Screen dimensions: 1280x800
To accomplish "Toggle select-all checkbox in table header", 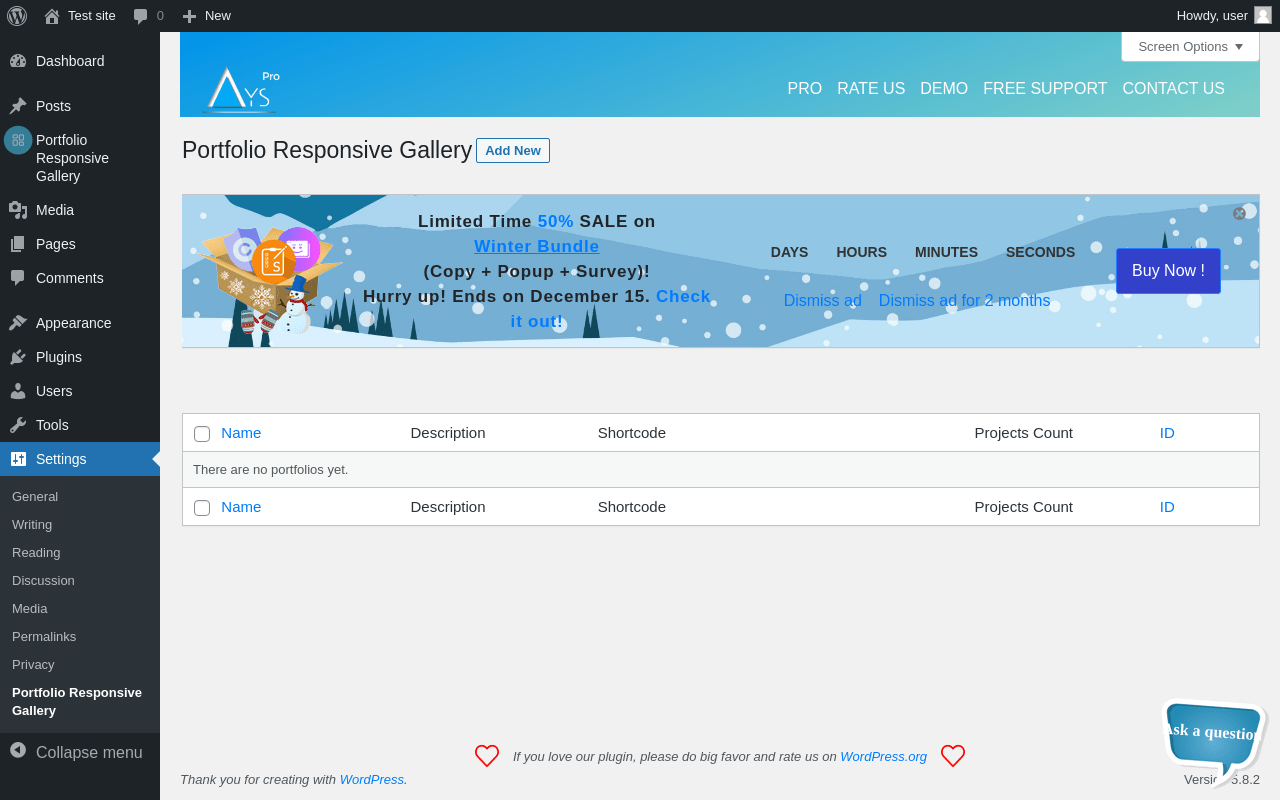I will (x=202, y=434).
